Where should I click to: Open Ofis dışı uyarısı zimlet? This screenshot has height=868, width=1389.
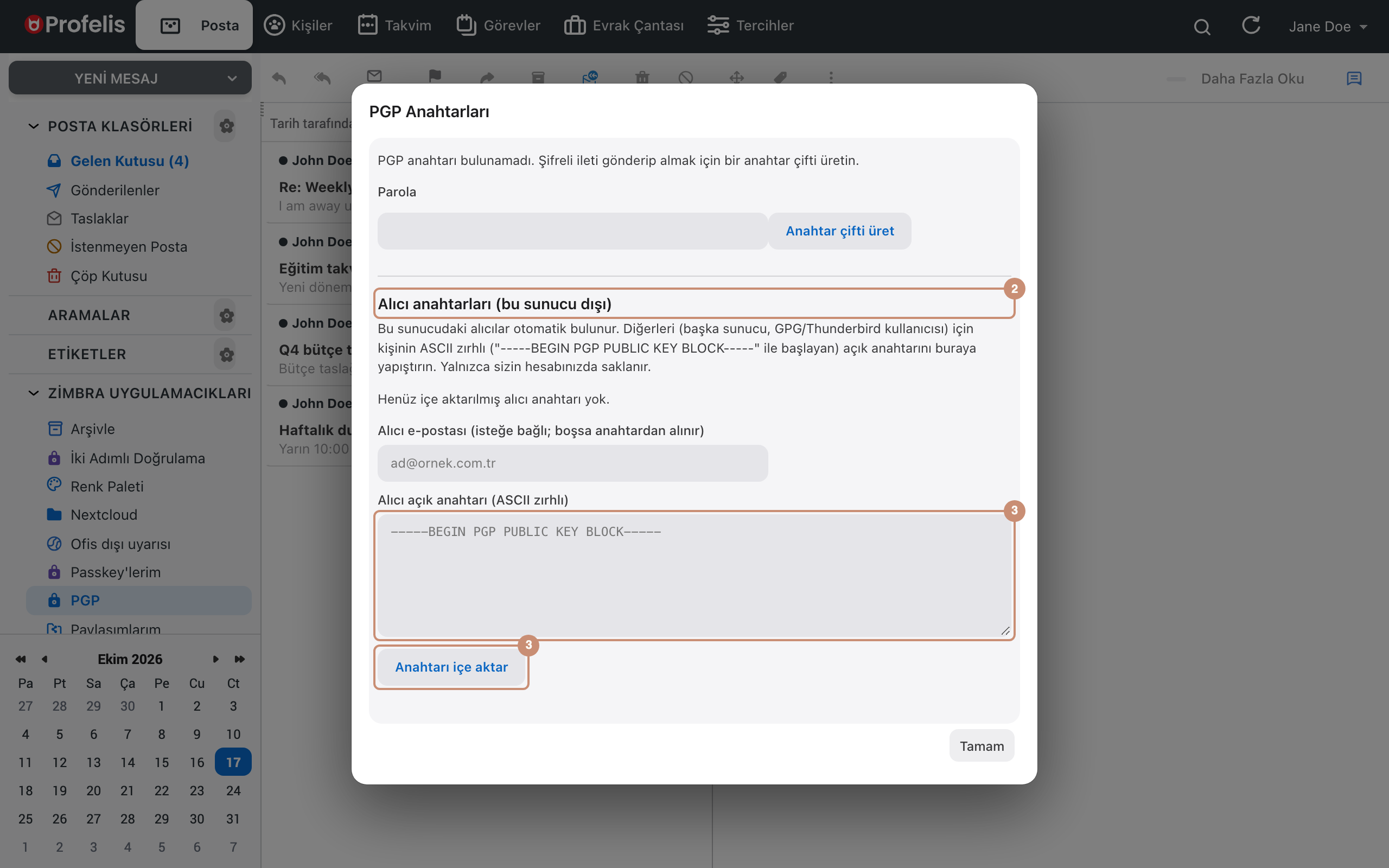click(120, 544)
